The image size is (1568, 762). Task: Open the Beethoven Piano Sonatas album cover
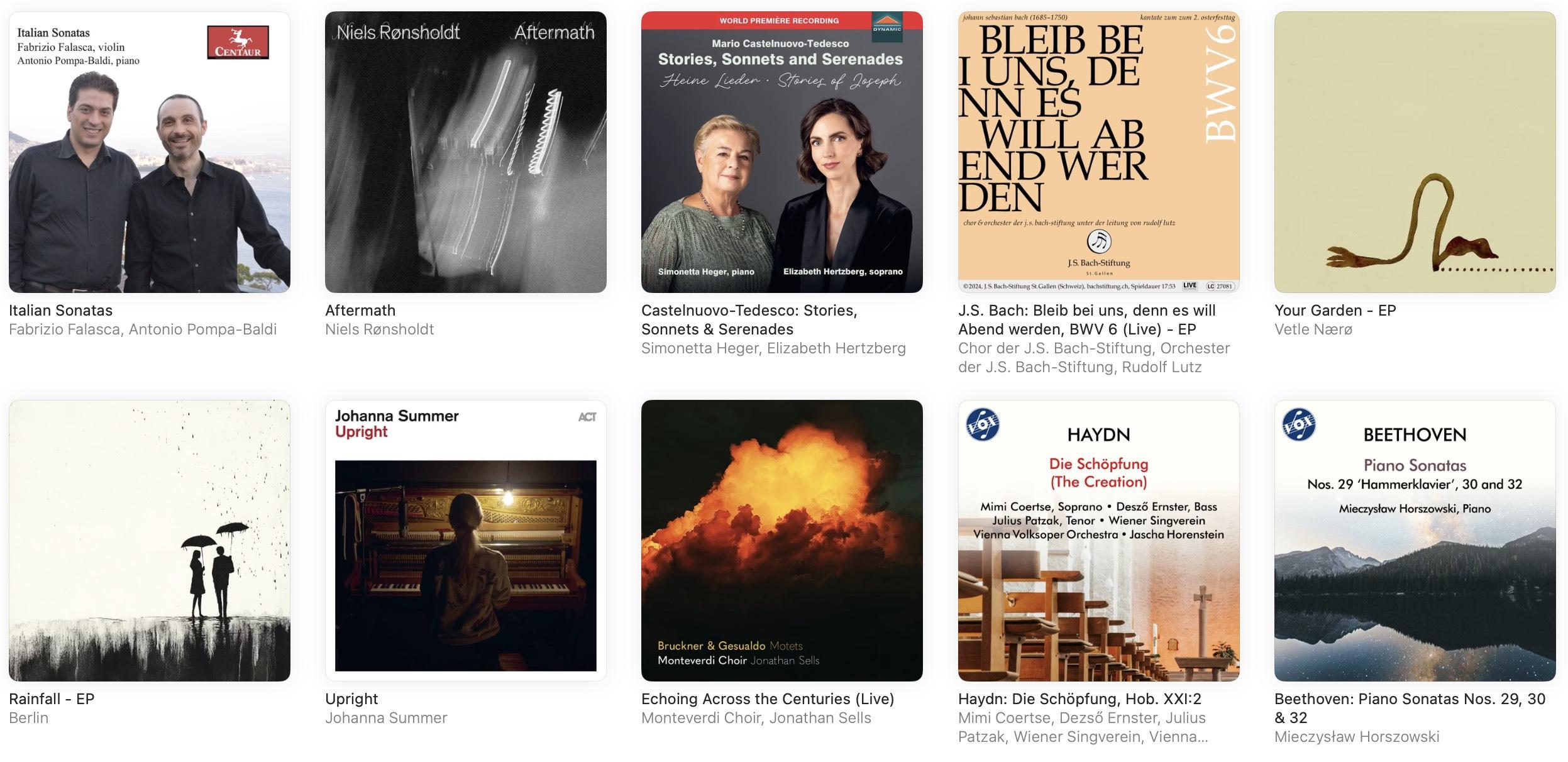pyautogui.click(x=1415, y=541)
